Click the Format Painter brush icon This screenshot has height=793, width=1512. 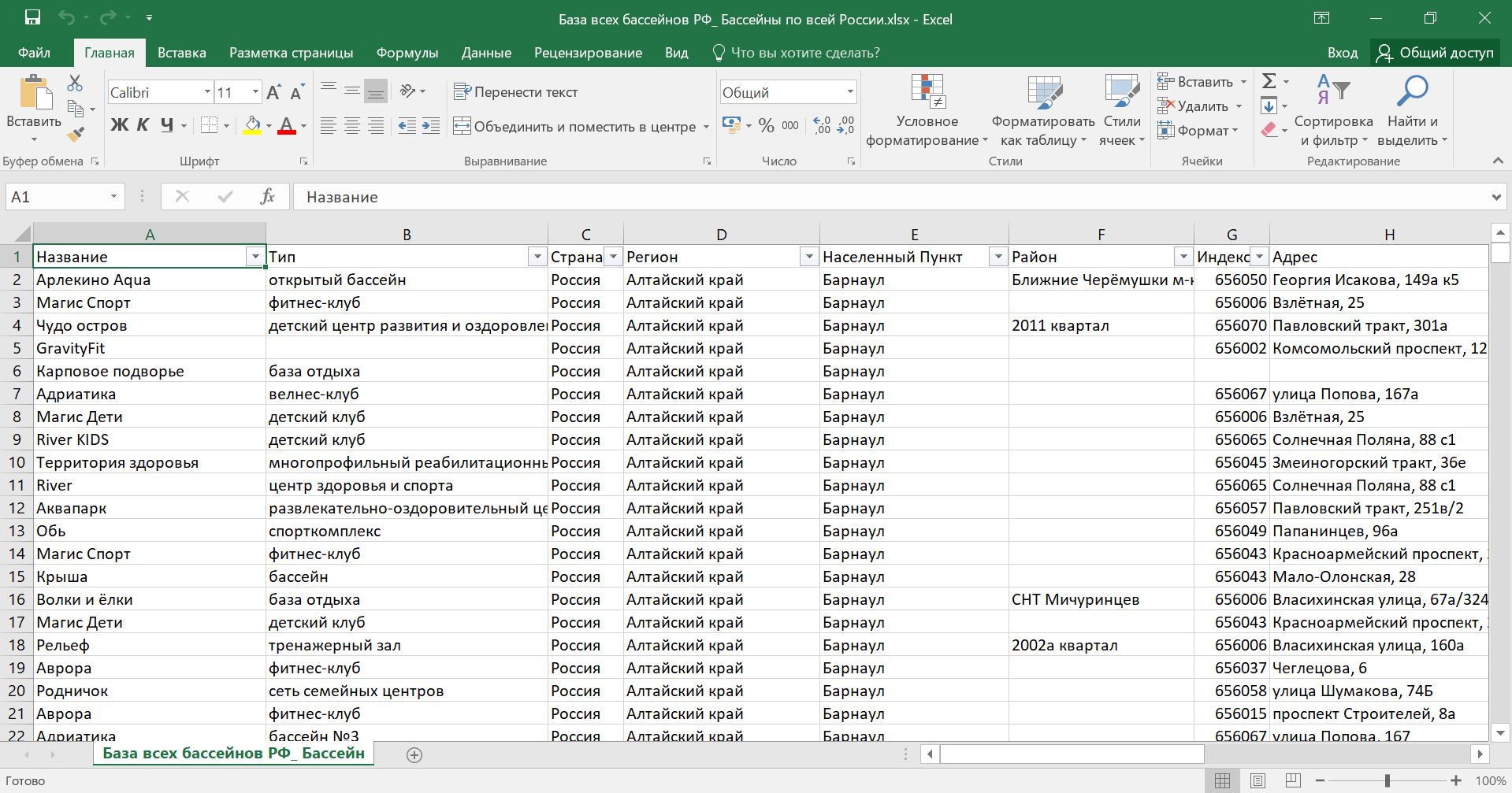click(76, 135)
